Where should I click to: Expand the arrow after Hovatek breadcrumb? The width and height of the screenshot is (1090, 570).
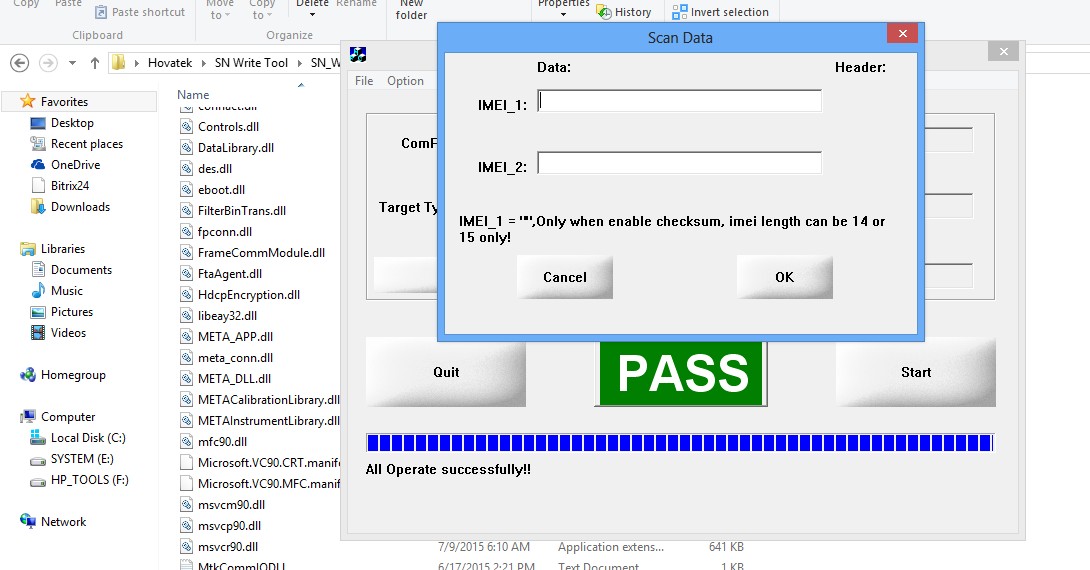[x=204, y=63]
